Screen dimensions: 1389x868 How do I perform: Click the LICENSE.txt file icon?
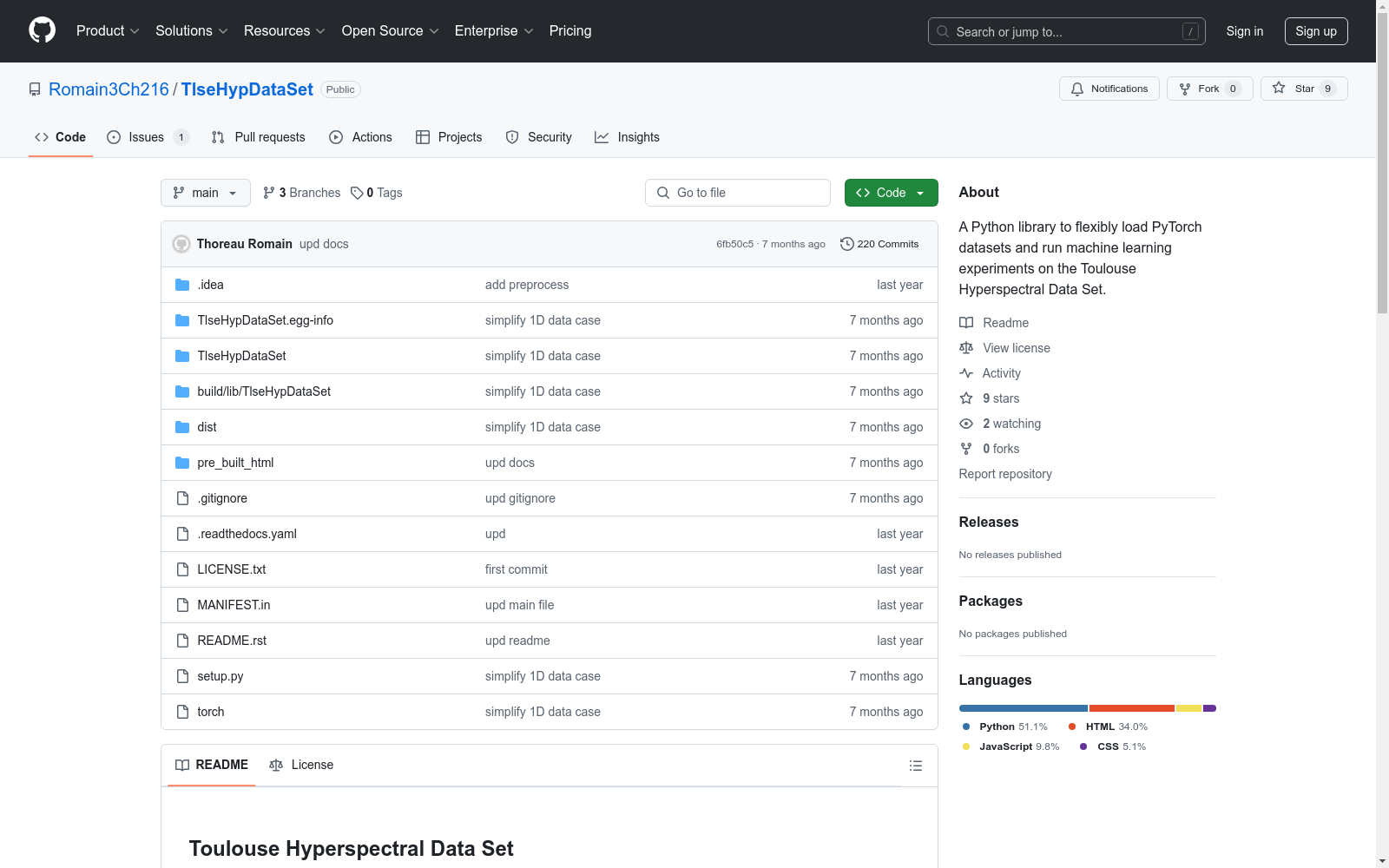[182, 569]
